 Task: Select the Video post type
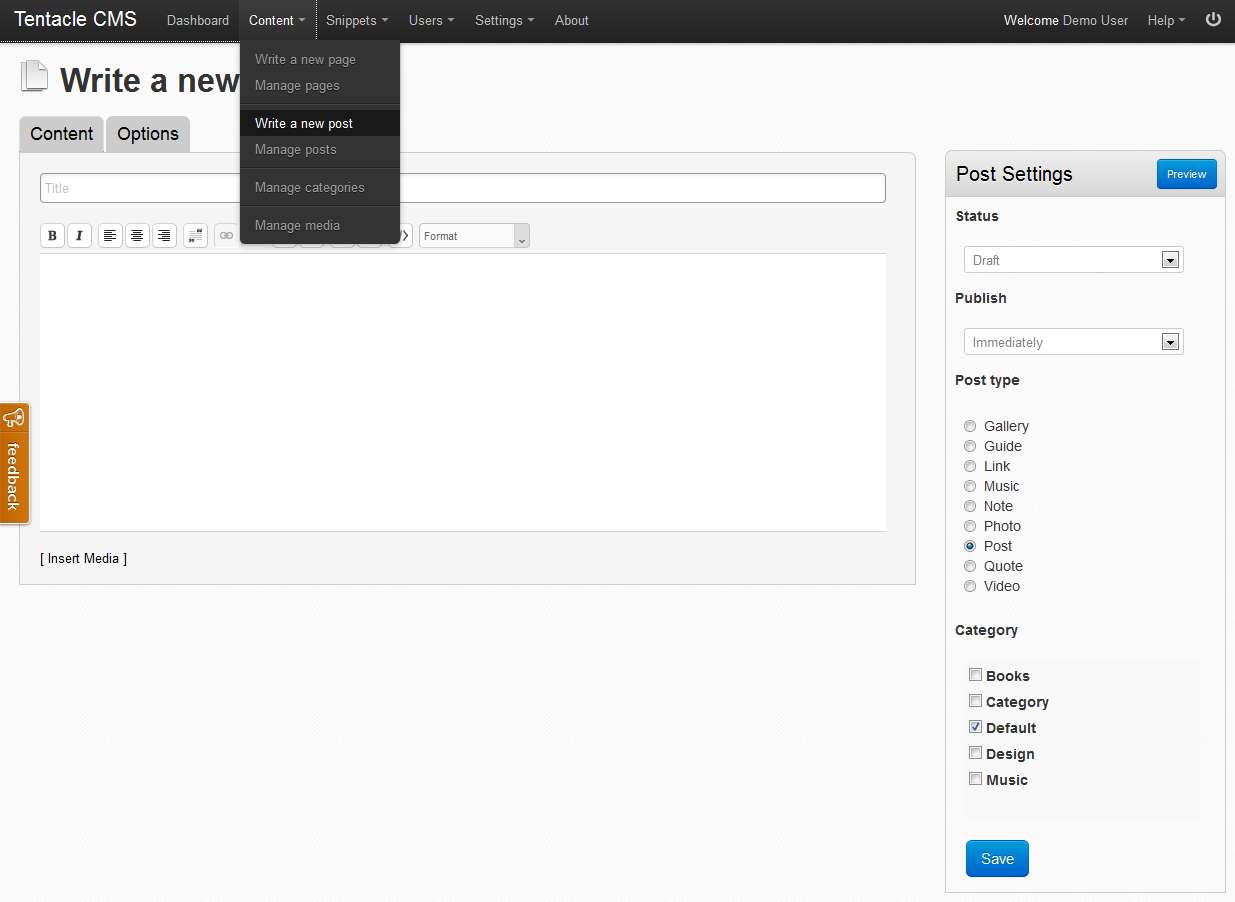point(970,586)
